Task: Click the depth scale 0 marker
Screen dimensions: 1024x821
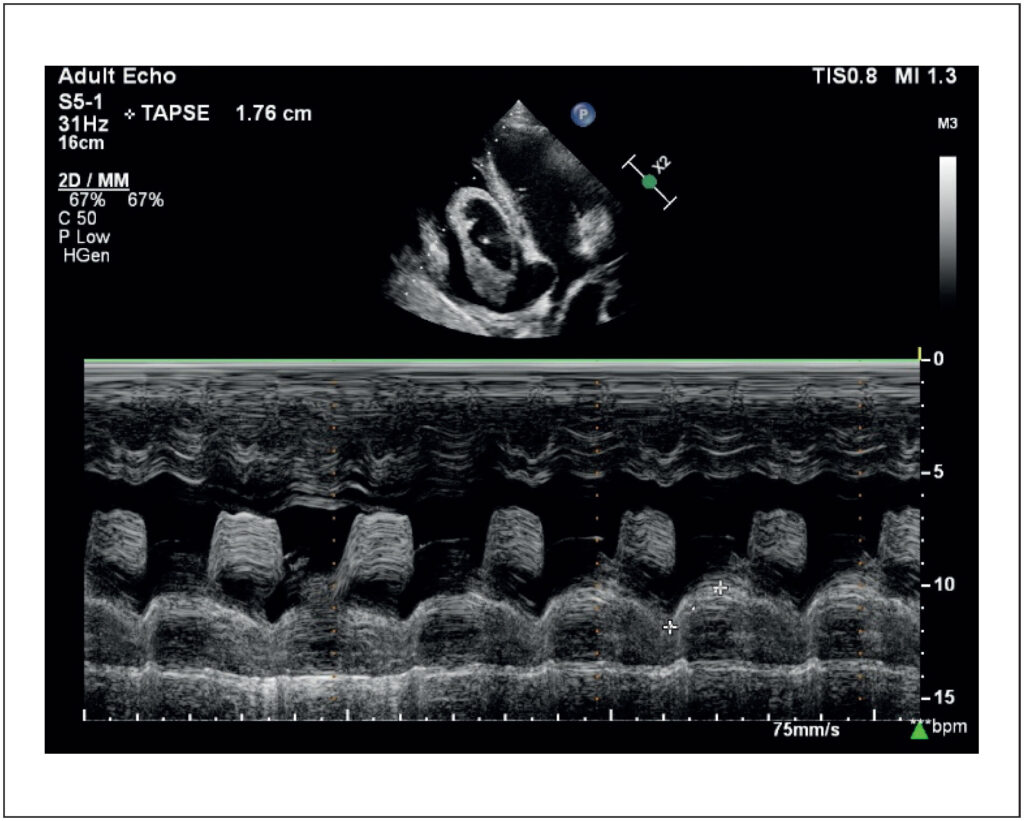Action: pyautogui.click(x=938, y=359)
